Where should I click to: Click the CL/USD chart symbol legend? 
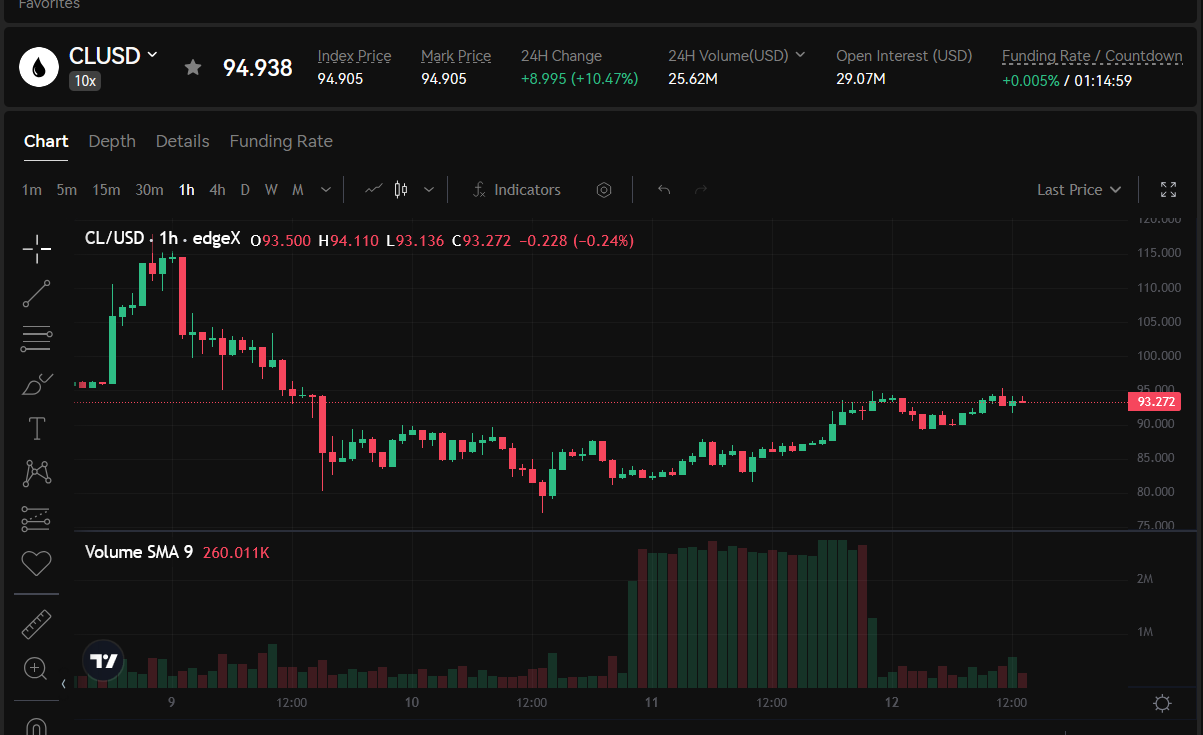163,239
